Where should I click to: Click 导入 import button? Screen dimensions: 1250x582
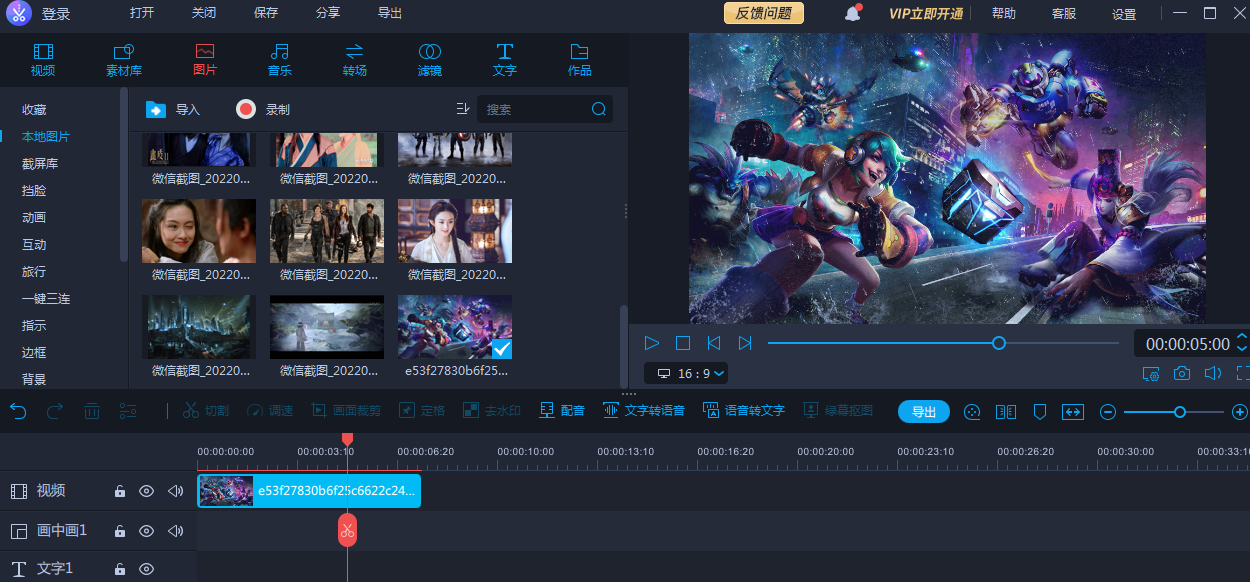coord(173,109)
